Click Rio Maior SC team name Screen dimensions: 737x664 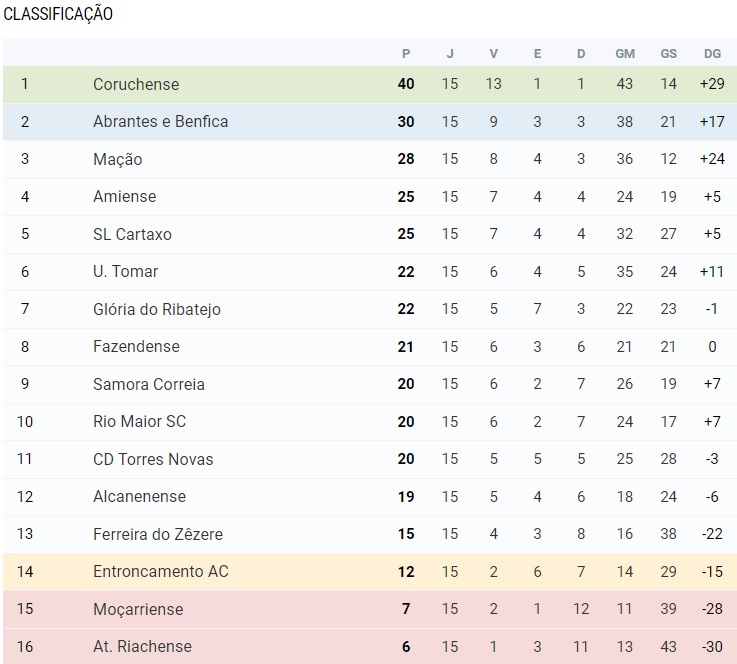pos(139,422)
